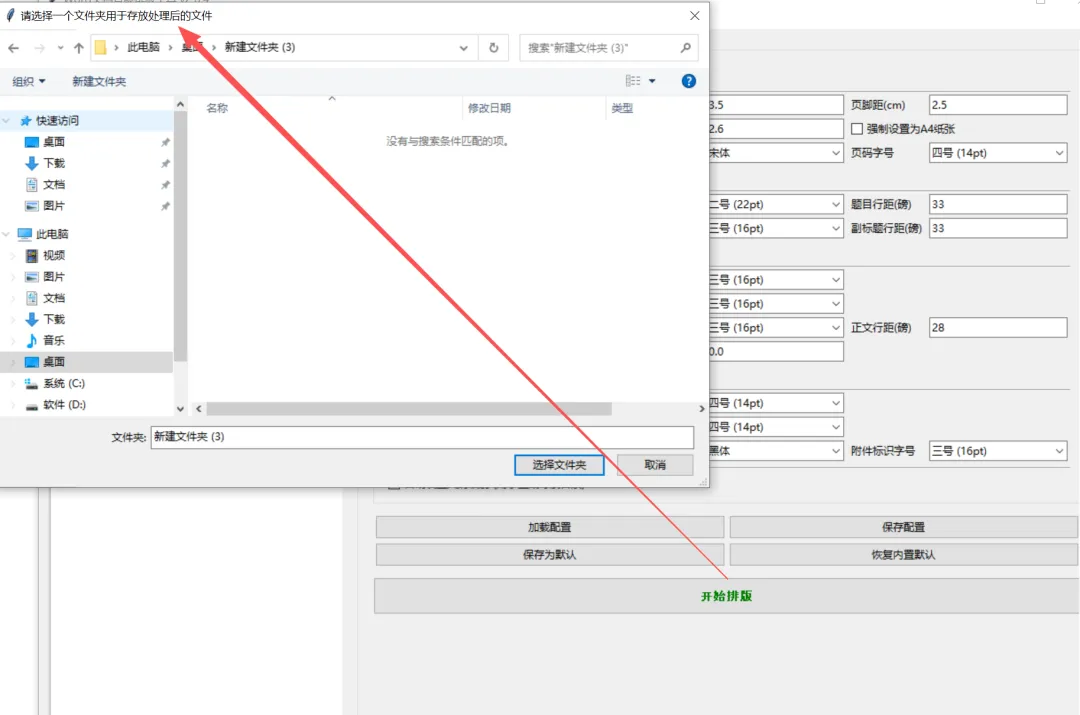Open help via the blue question mark icon
Image resolution: width=1080 pixels, height=715 pixels.
[x=688, y=81]
